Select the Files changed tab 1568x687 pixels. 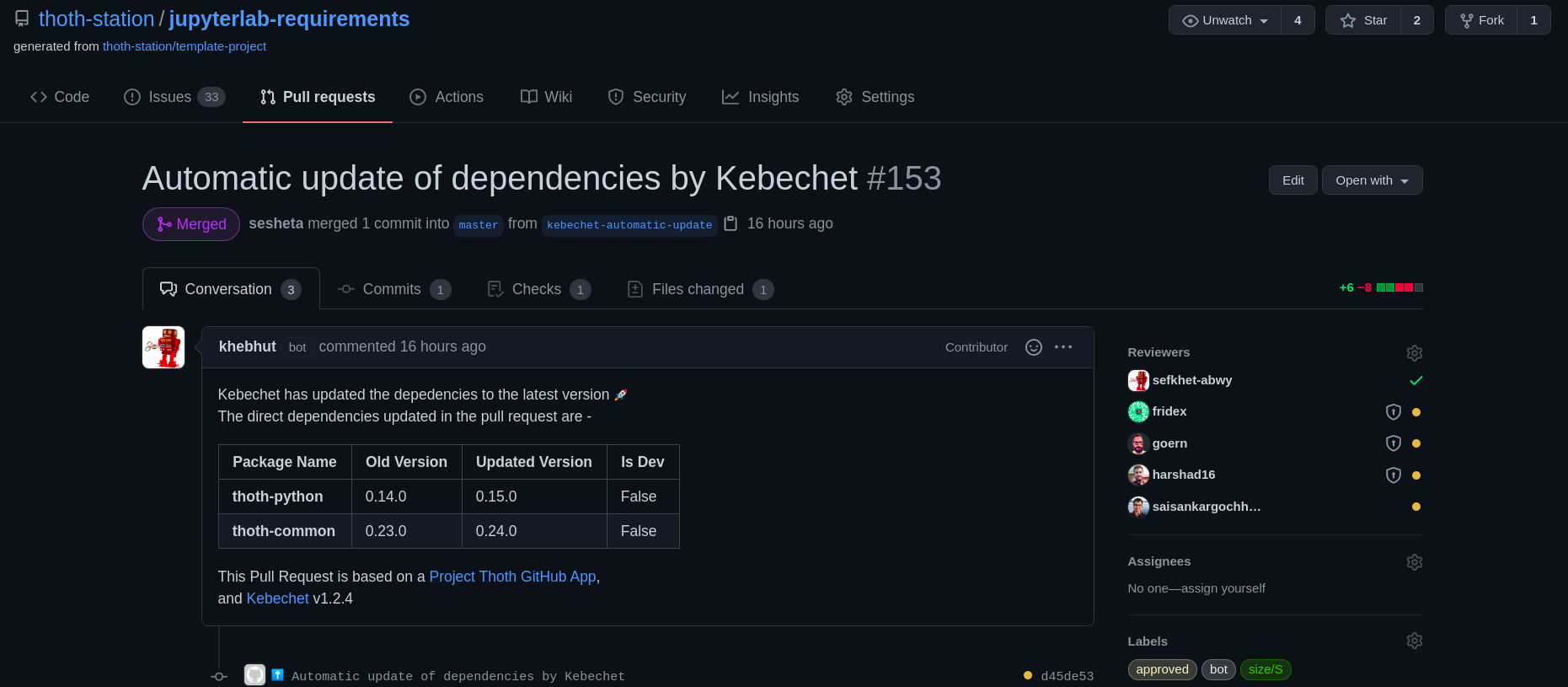(x=700, y=289)
